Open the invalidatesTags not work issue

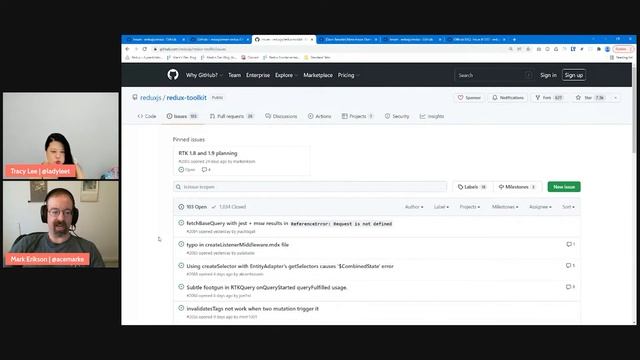pyautogui.click(x=253, y=309)
